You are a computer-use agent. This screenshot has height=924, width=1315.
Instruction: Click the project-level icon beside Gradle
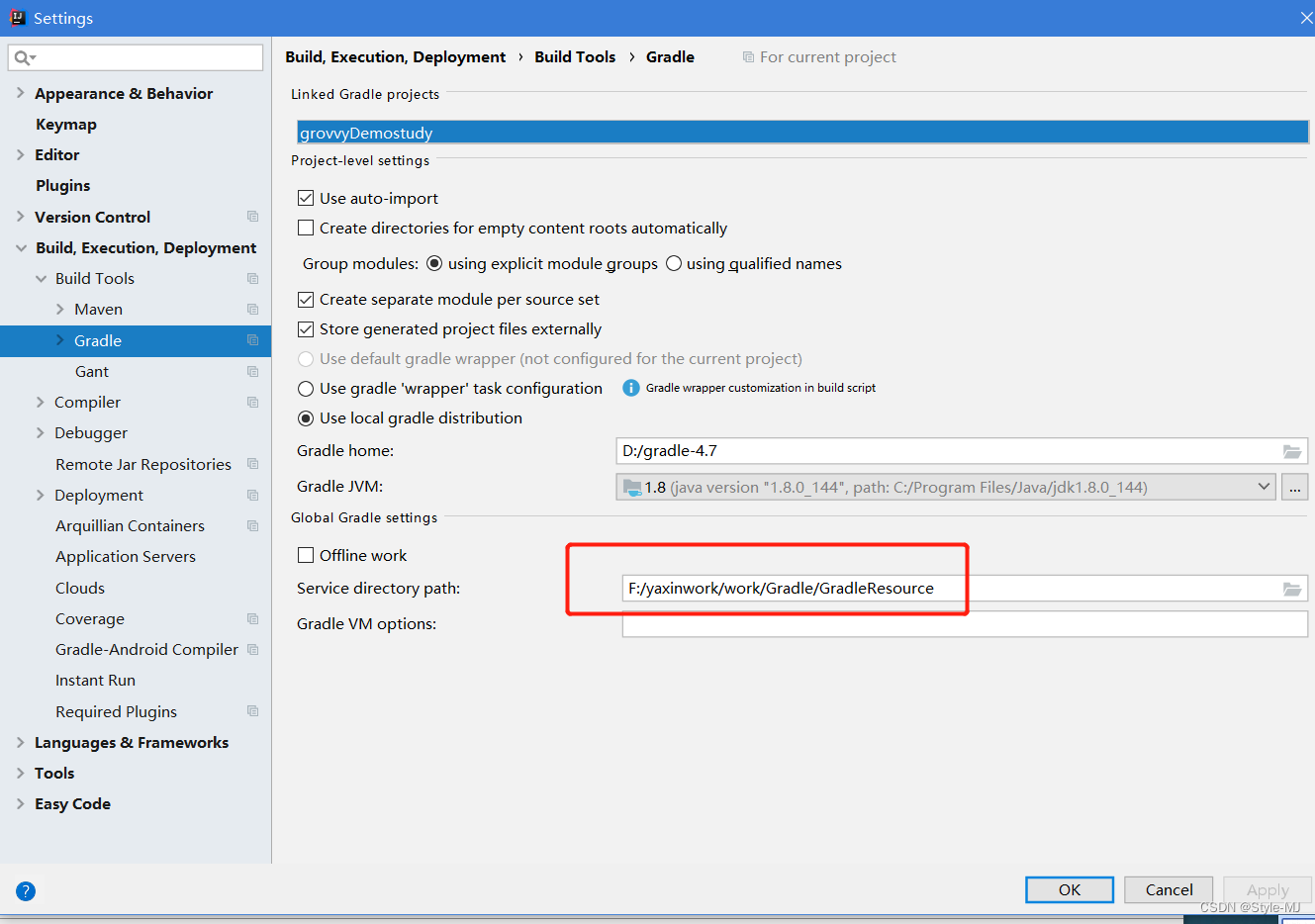pyautogui.click(x=252, y=340)
